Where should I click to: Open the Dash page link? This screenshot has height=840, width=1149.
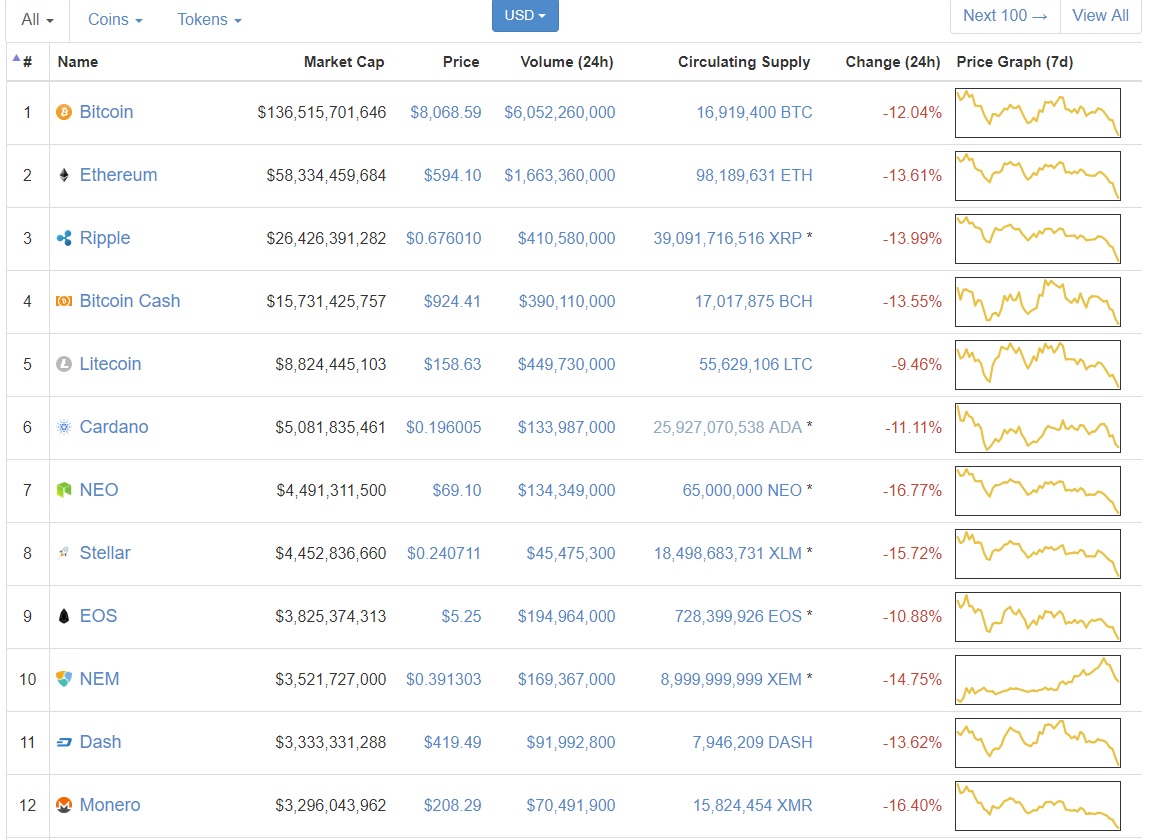click(x=100, y=742)
